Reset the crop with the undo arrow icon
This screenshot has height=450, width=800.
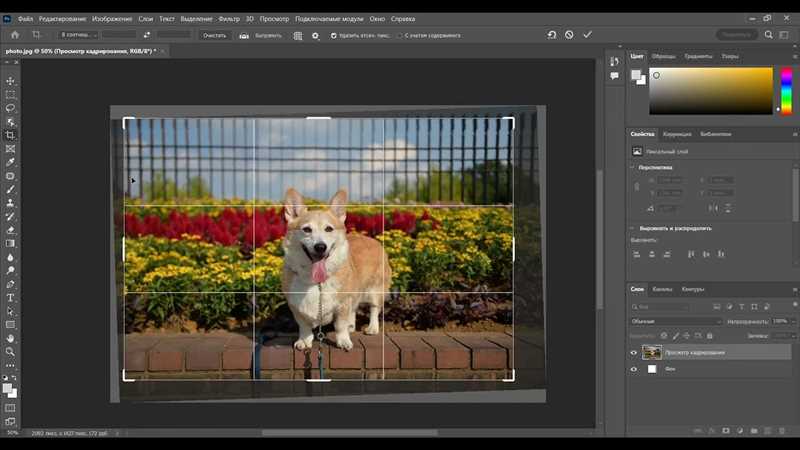[x=552, y=35]
